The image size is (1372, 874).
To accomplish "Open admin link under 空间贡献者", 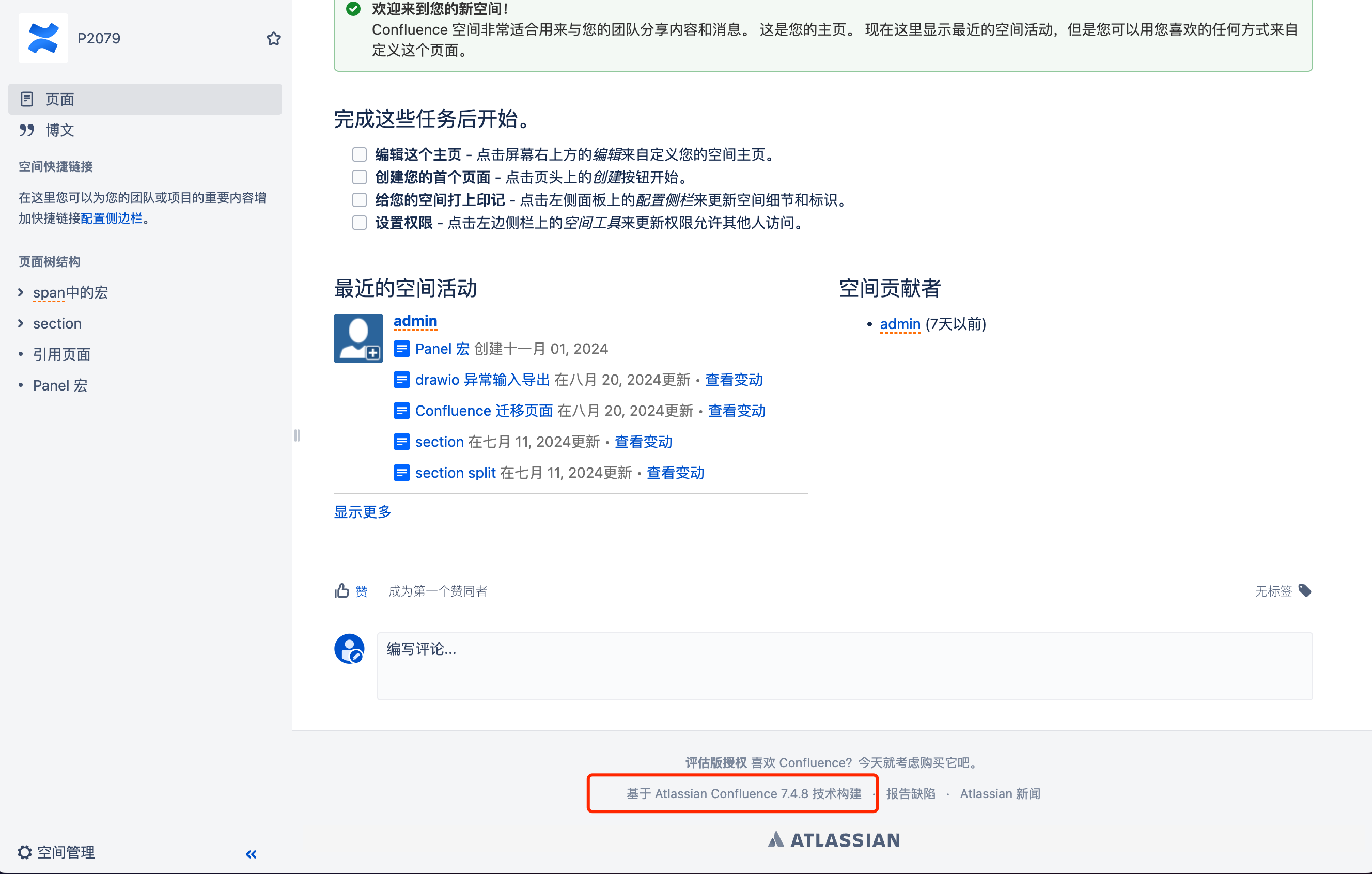I will (x=900, y=324).
